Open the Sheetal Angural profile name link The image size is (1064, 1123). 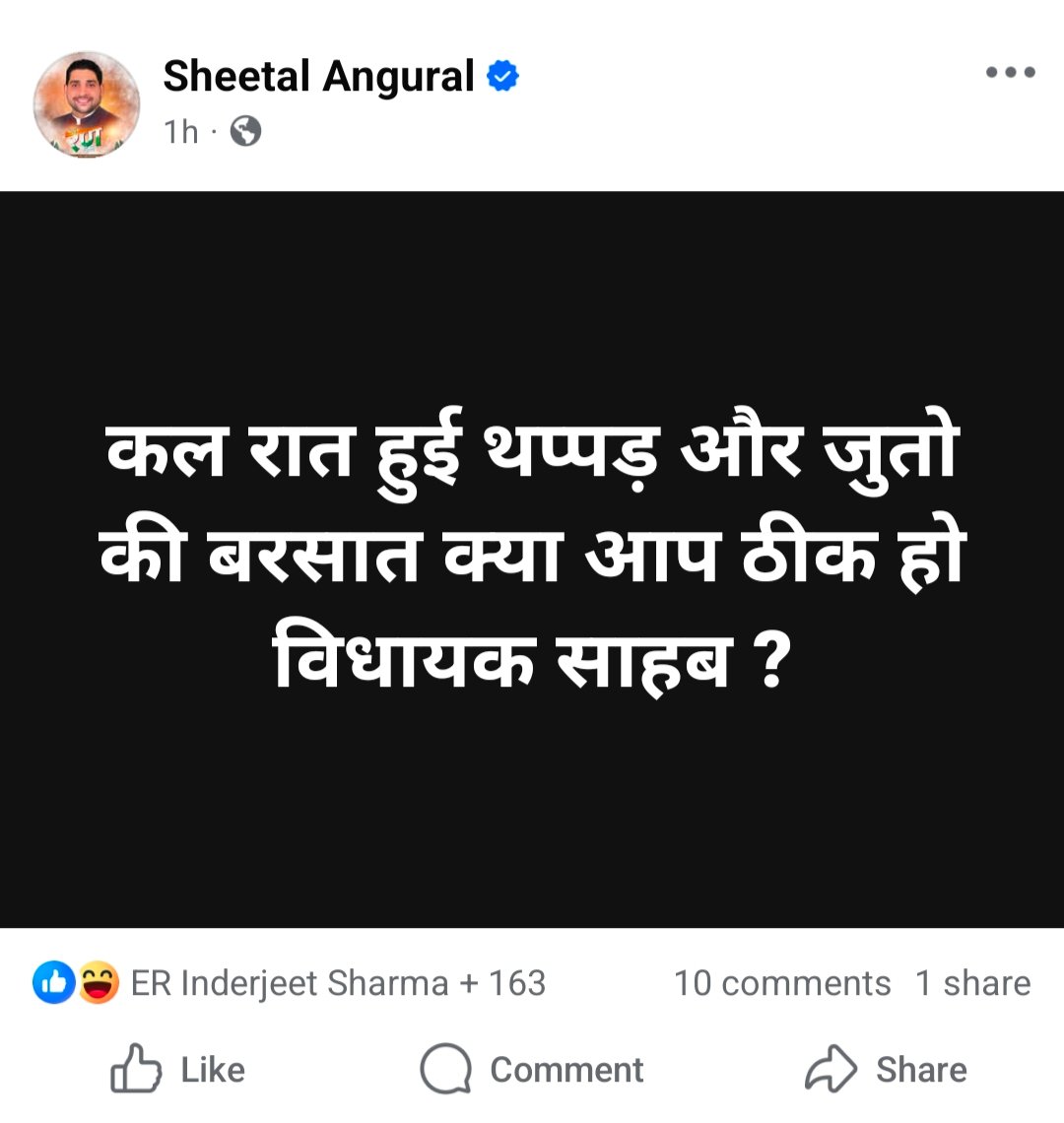(x=318, y=77)
